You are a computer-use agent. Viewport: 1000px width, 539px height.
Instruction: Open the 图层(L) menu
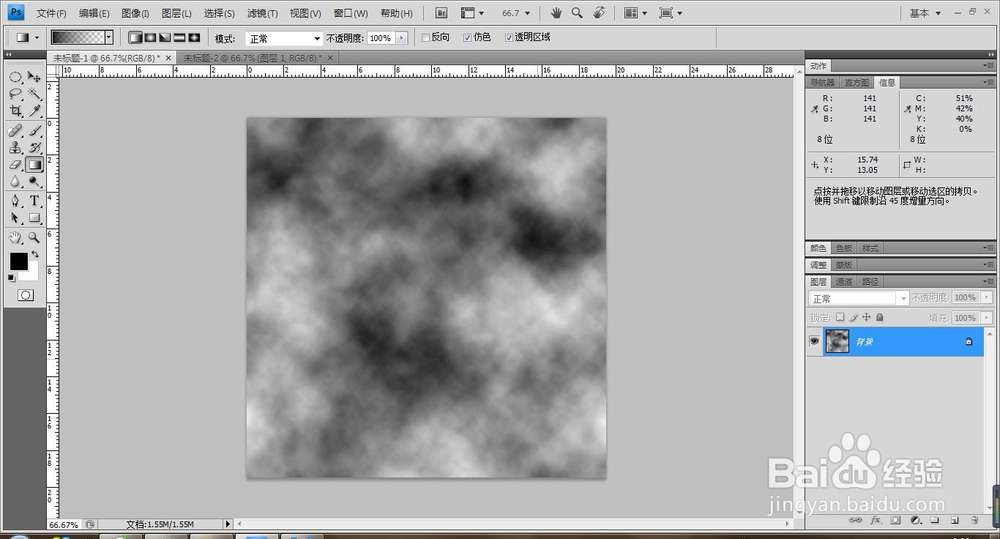click(x=177, y=13)
